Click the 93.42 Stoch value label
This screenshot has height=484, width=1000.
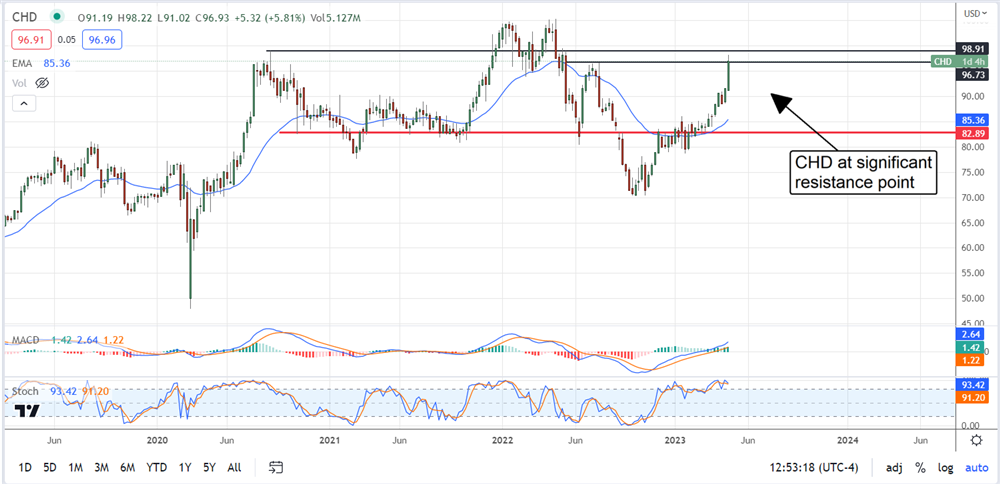pos(973,385)
